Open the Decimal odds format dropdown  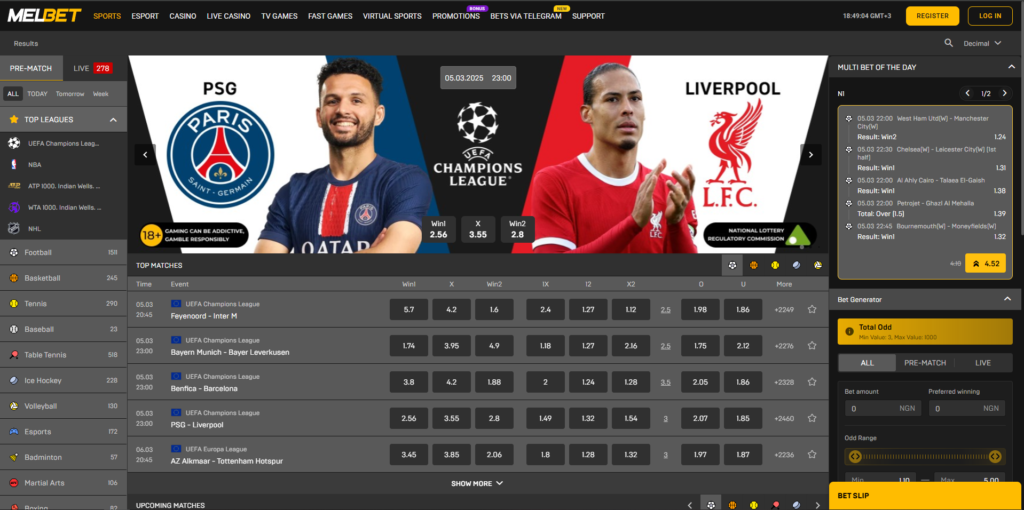tap(982, 43)
